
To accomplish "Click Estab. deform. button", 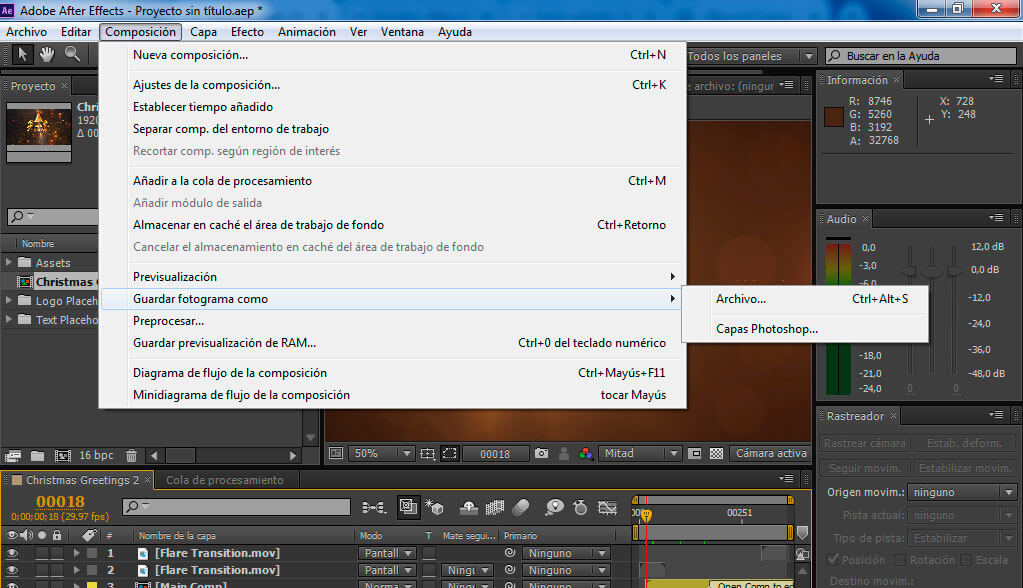I will pyautogui.click(x=964, y=443).
